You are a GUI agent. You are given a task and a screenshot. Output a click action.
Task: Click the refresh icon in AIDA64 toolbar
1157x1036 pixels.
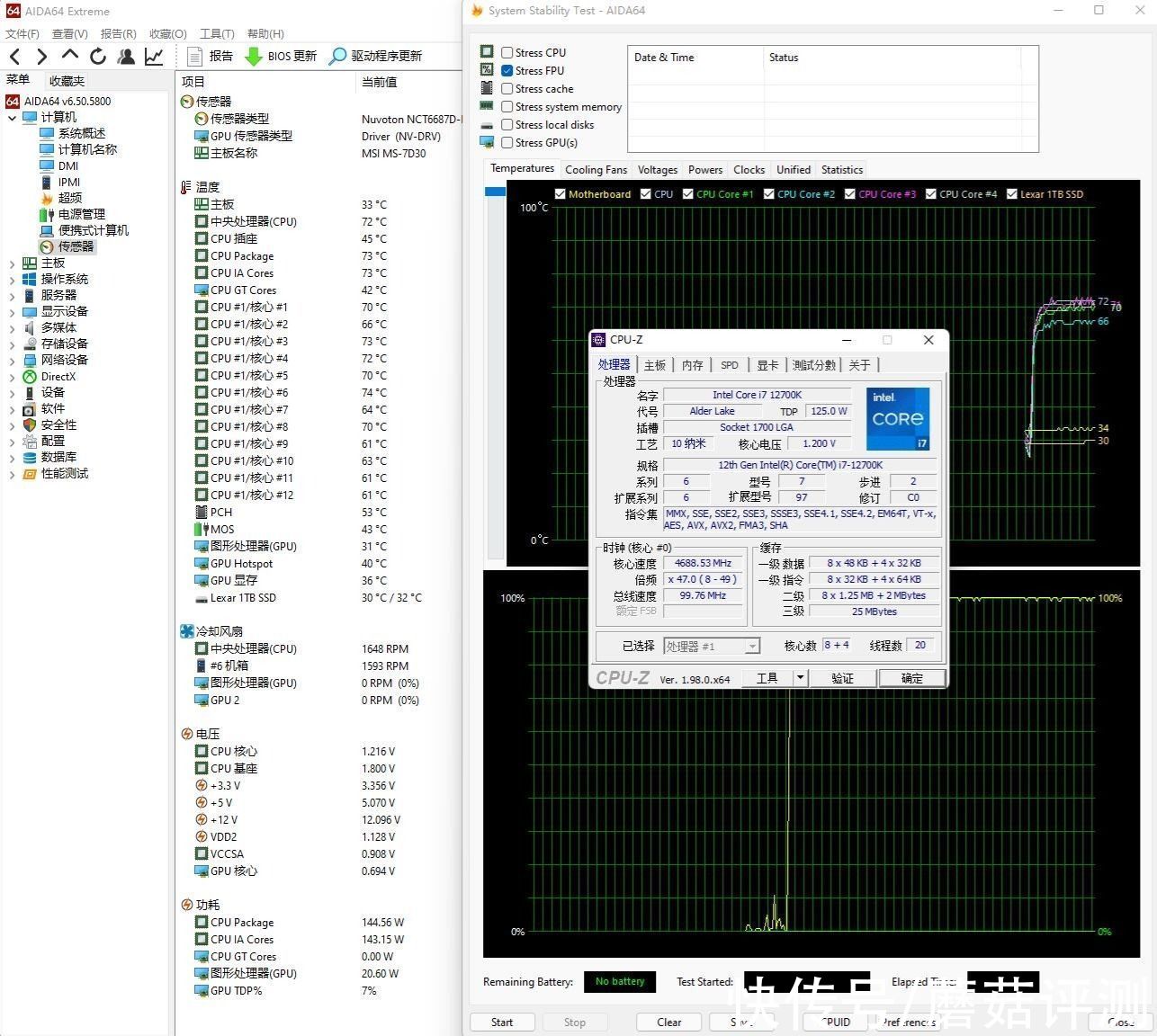tap(98, 56)
